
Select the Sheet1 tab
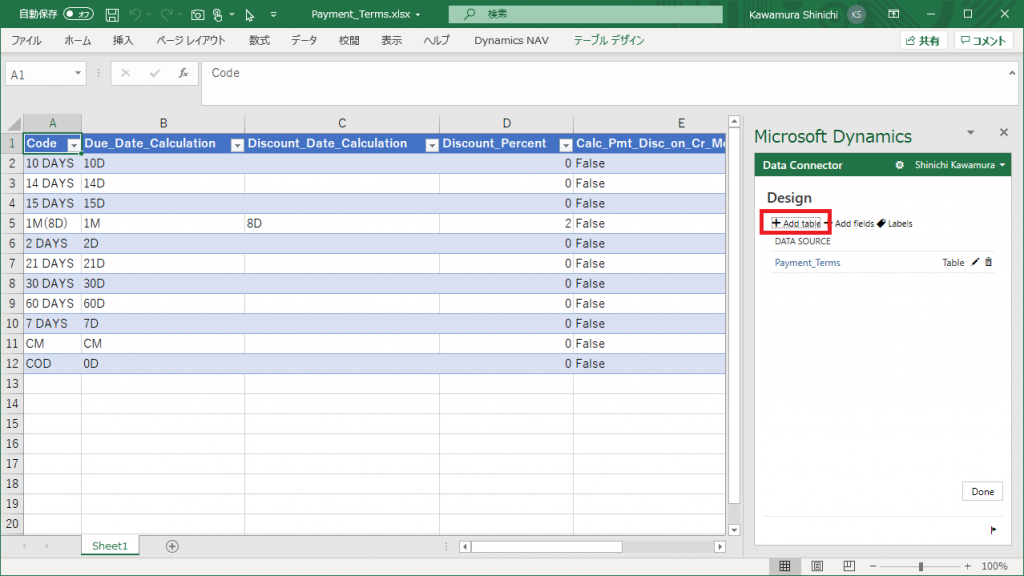(110, 546)
